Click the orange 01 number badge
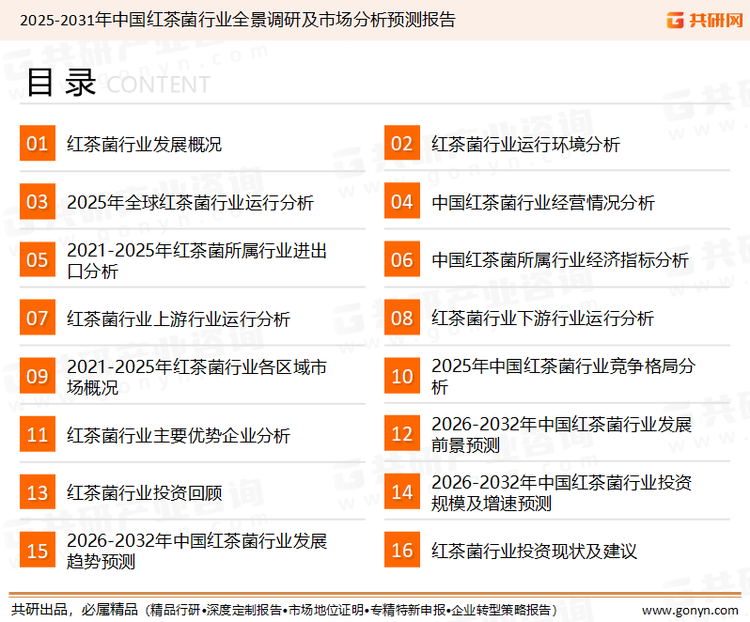The height and width of the screenshot is (622, 750). point(37,144)
